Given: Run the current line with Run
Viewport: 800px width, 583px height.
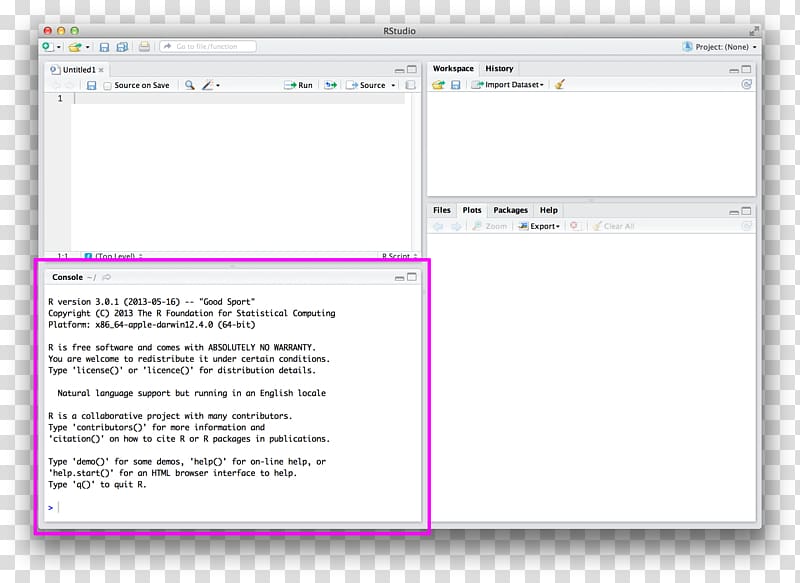Looking at the screenshot, I should [x=298, y=85].
